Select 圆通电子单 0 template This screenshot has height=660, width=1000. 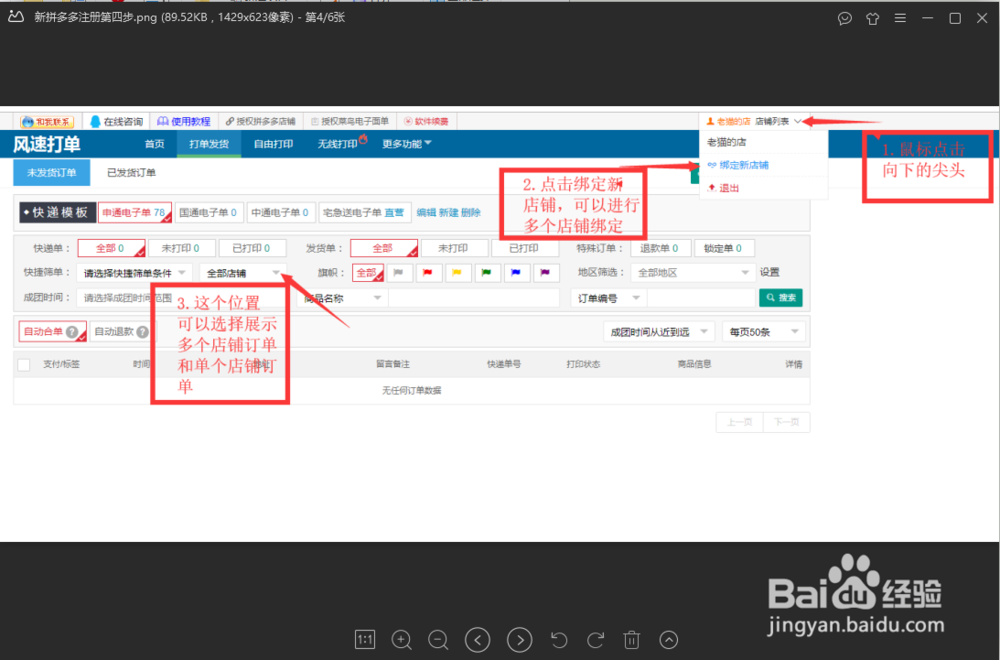pos(208,212)
